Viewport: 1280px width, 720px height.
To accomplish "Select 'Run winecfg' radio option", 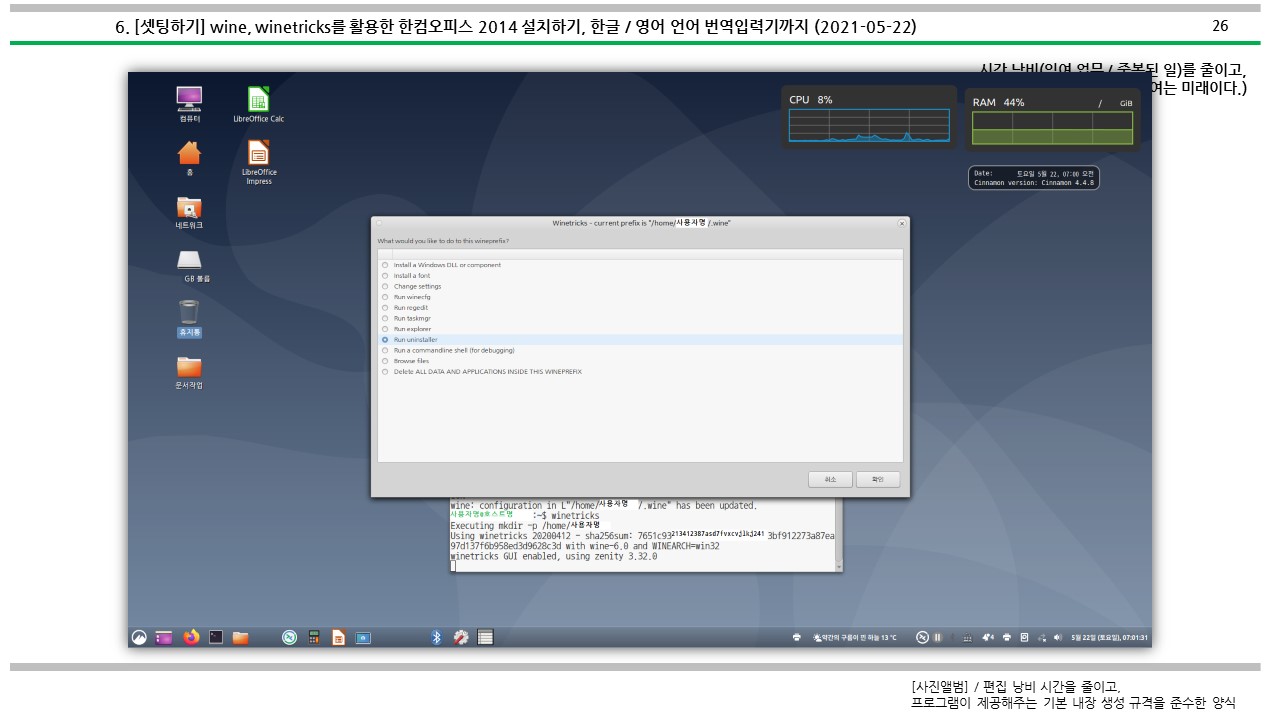I will (x=385, y=297).
